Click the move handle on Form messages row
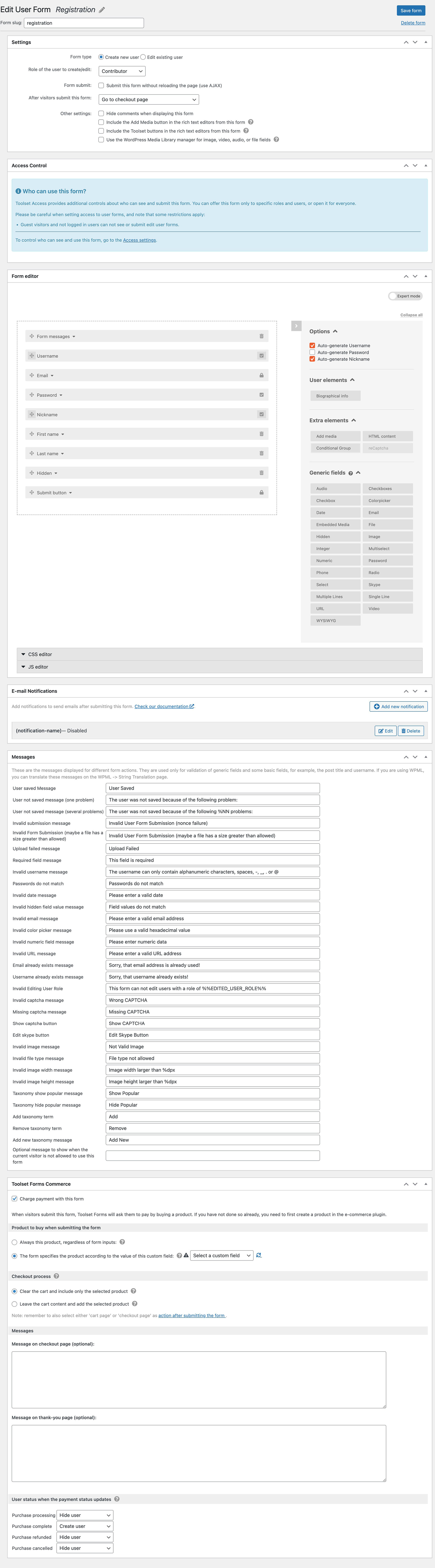 [x=32, y=336]
